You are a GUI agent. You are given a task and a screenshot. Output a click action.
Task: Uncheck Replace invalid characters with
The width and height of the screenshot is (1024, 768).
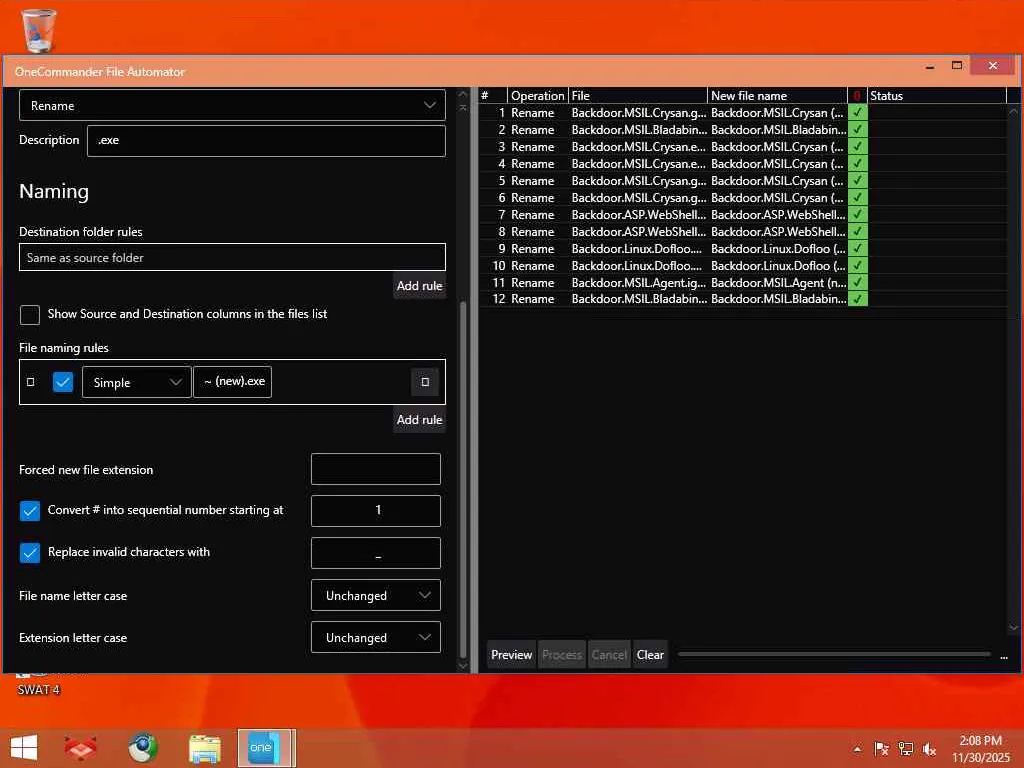pyautogui.click(x=29, y=552)
